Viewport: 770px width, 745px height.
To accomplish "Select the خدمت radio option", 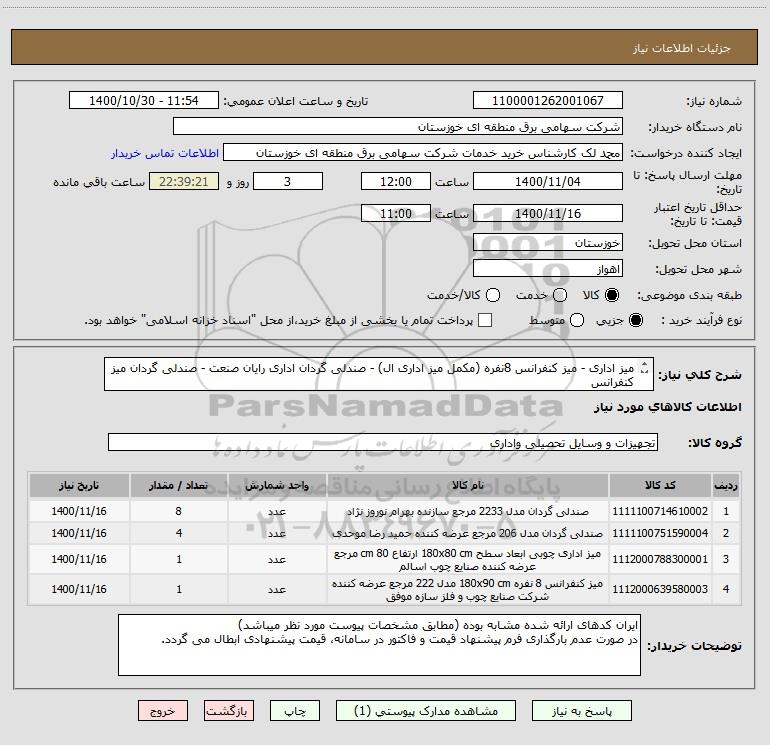I will (x=559, y=295).
